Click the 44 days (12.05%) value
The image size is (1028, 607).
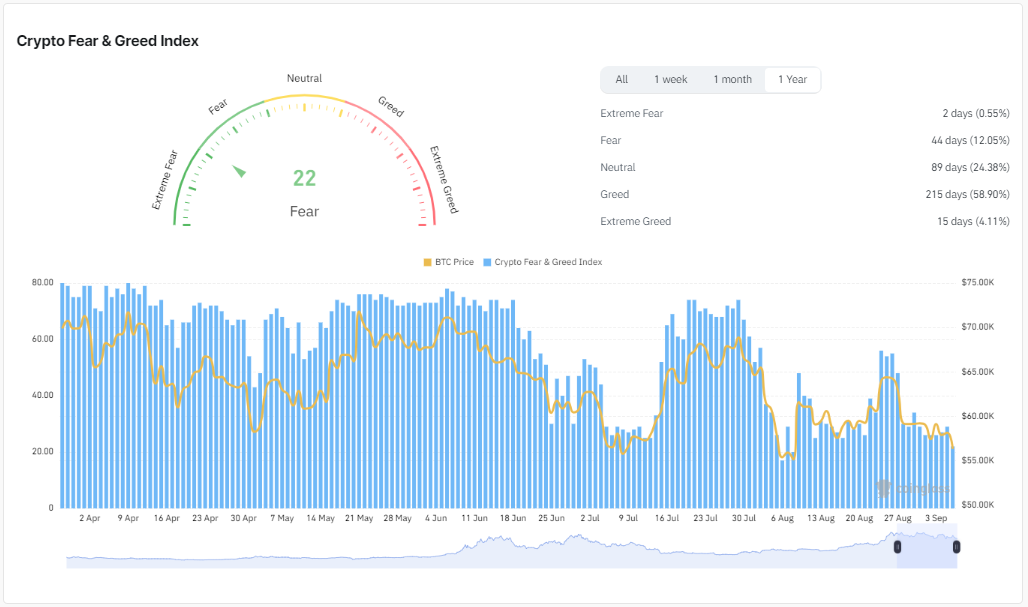[970, 140]
